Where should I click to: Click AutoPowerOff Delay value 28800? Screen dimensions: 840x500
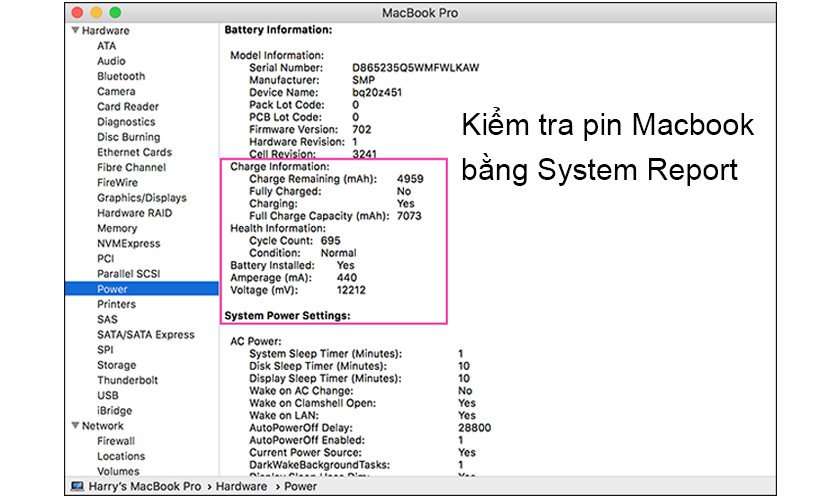[x=474, y=428]
